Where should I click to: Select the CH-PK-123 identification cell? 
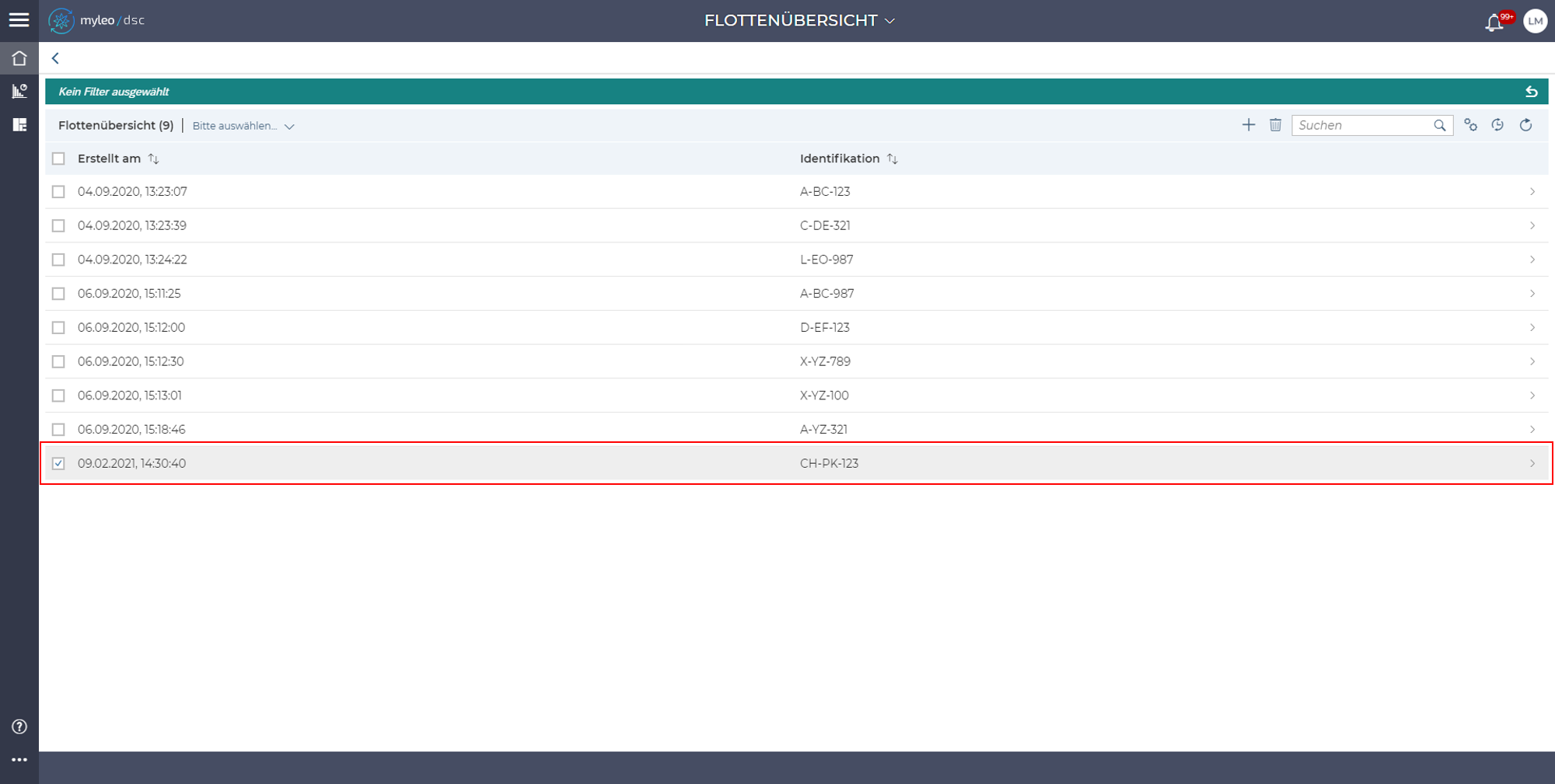pos(829,464)
